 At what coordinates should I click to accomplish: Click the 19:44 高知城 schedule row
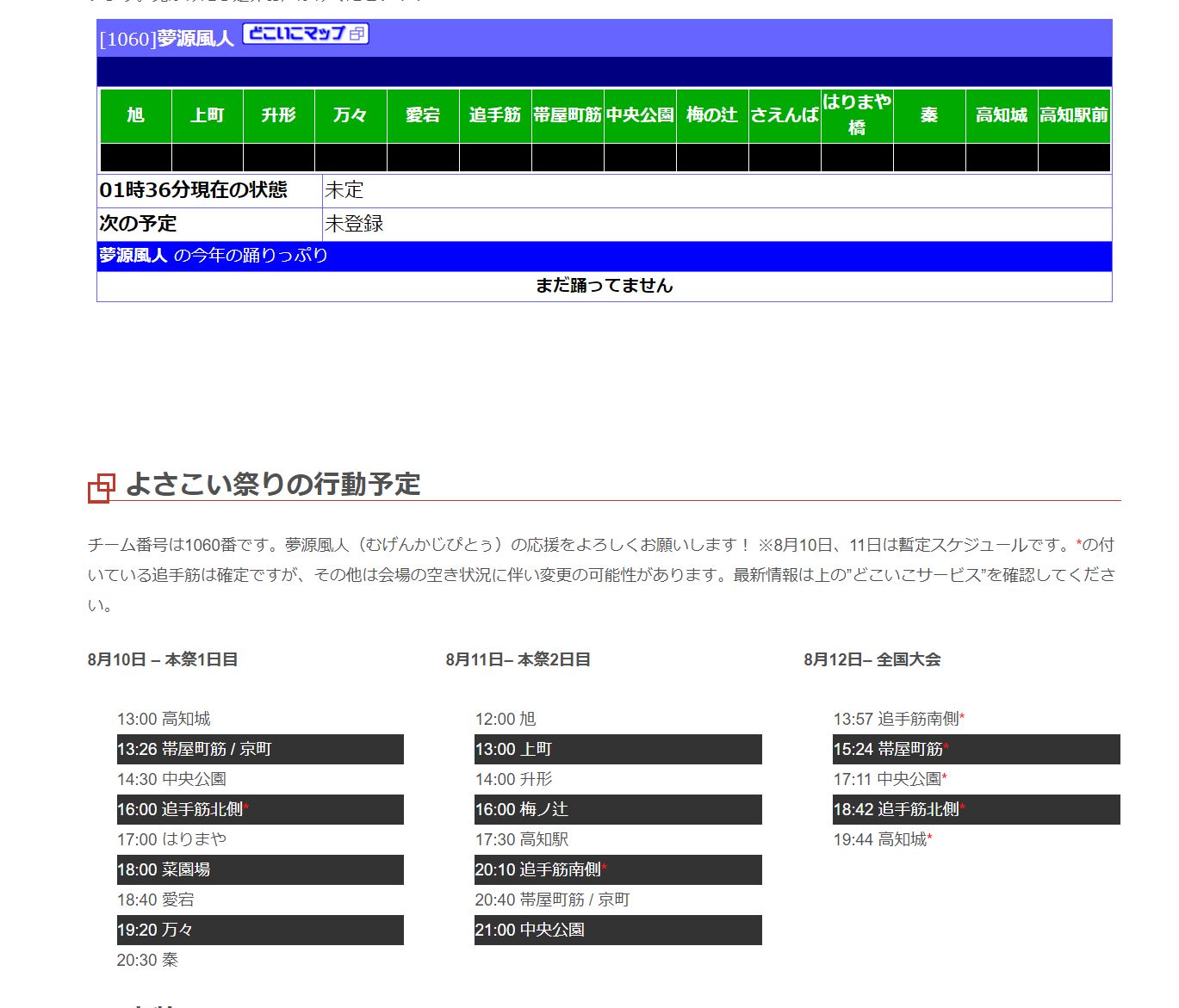click(x=977, y=839)
